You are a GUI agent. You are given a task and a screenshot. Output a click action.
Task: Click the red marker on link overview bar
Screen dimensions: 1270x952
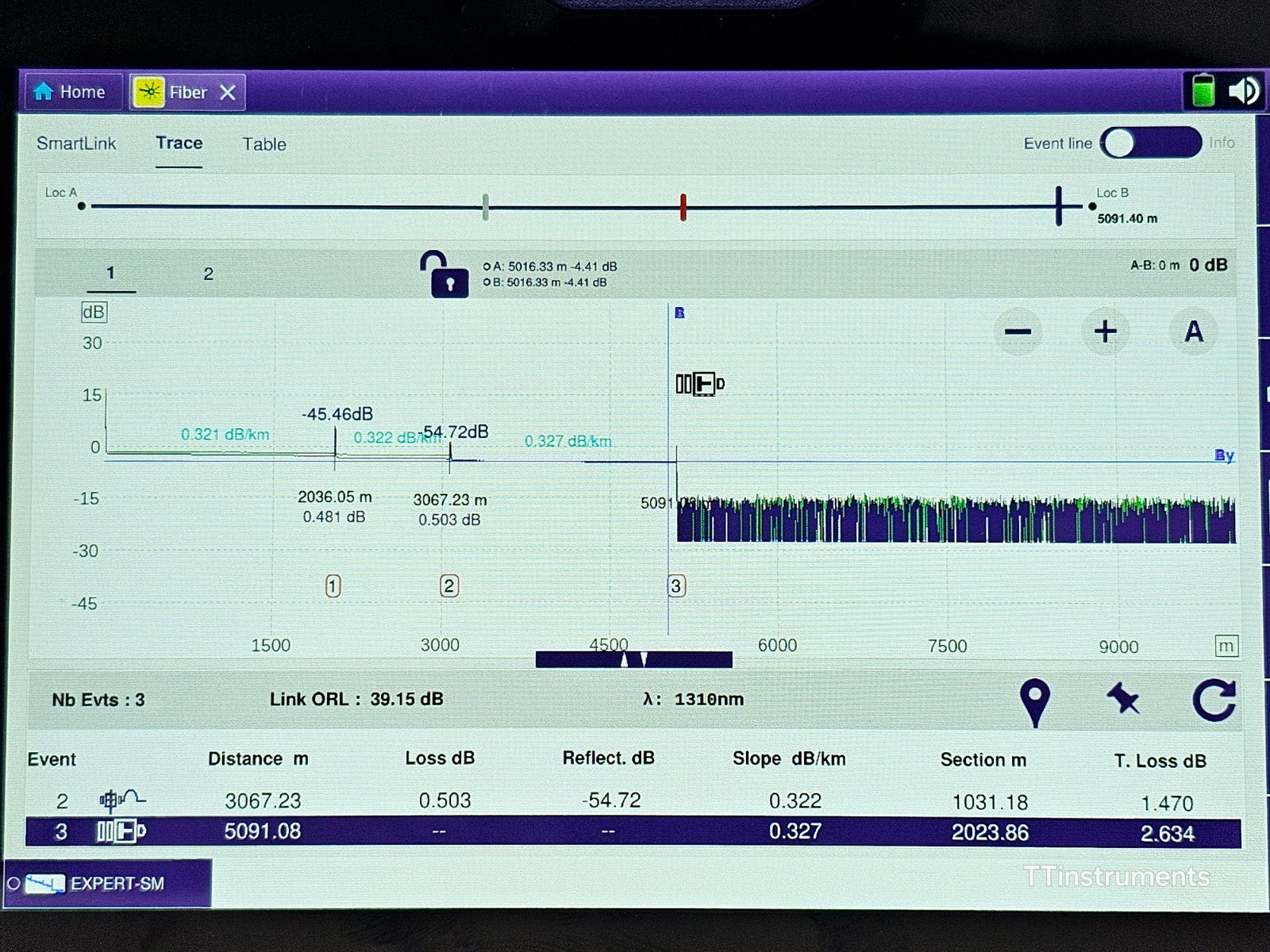coord(683,207)
